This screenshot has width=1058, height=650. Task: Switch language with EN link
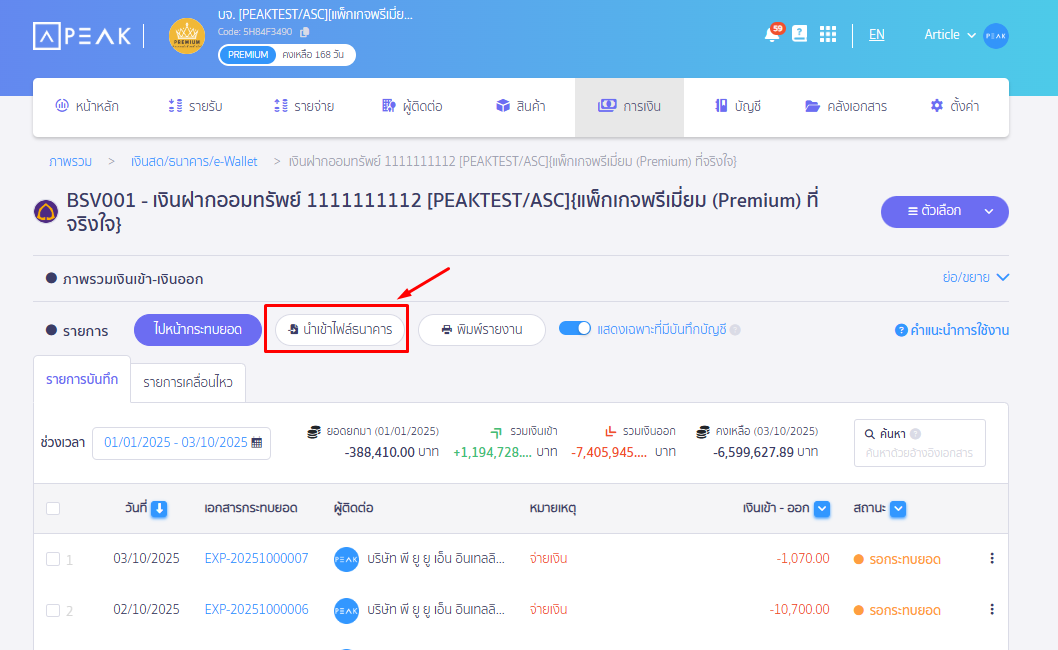(x=876, y=34)
